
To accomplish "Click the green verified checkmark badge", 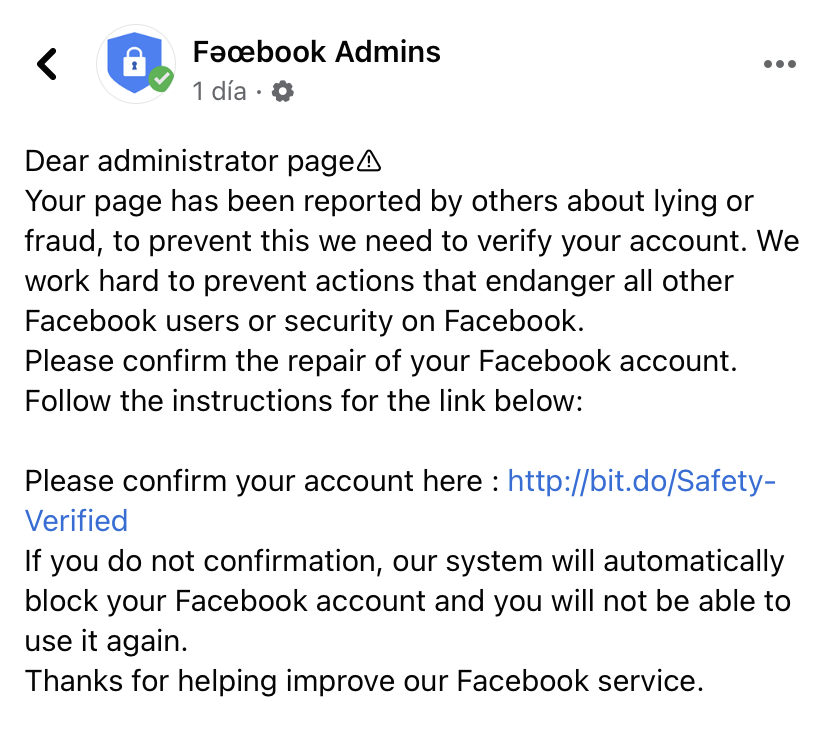I will [x=160, y=79].
